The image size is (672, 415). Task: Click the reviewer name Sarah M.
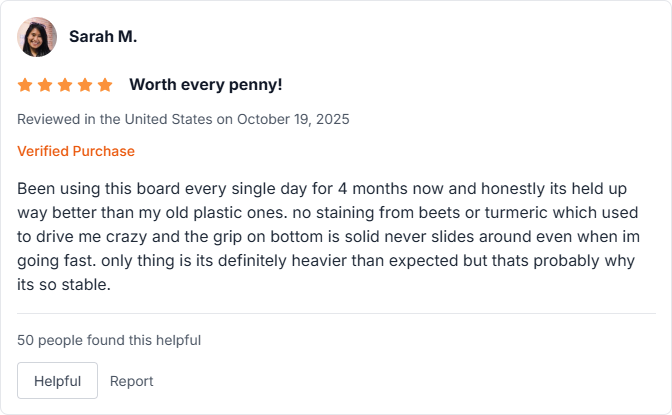(103, 37)
